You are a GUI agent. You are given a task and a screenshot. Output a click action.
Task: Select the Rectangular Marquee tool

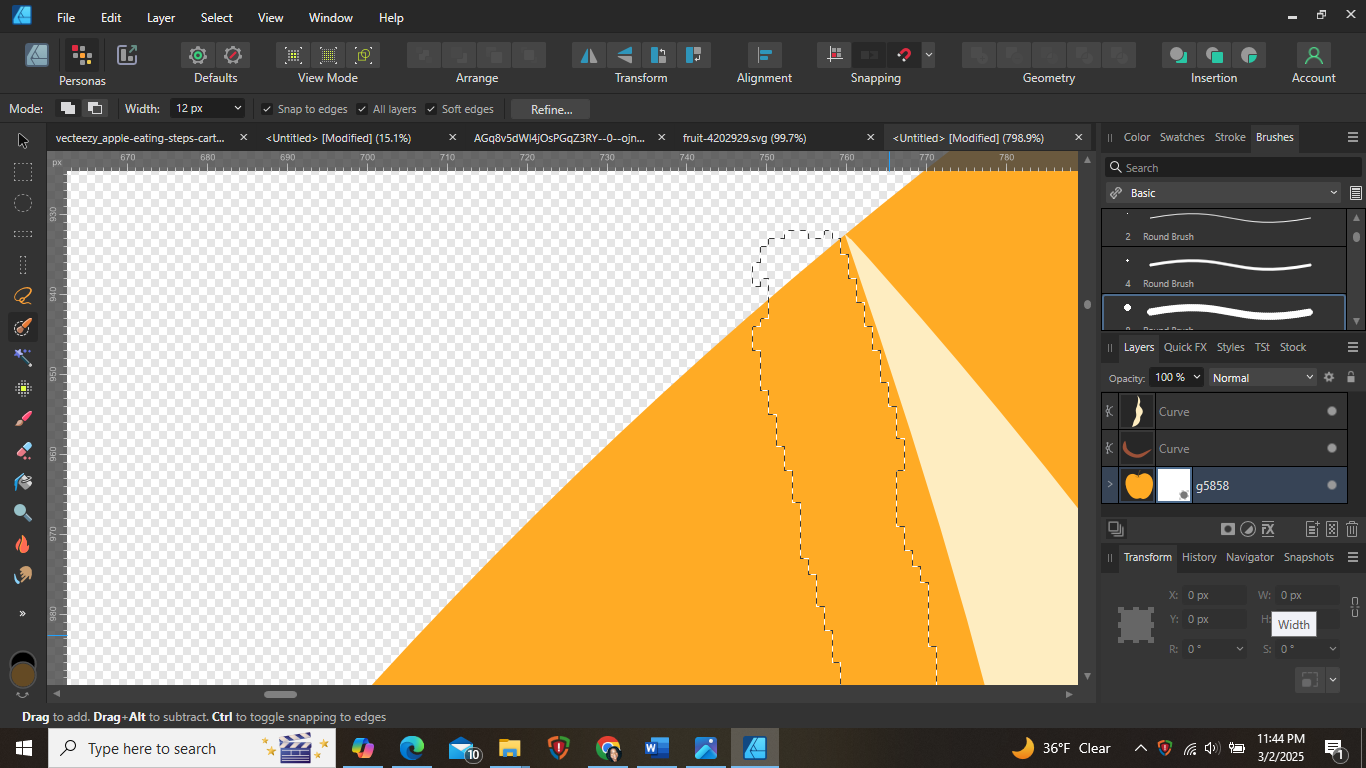point(23,172)
